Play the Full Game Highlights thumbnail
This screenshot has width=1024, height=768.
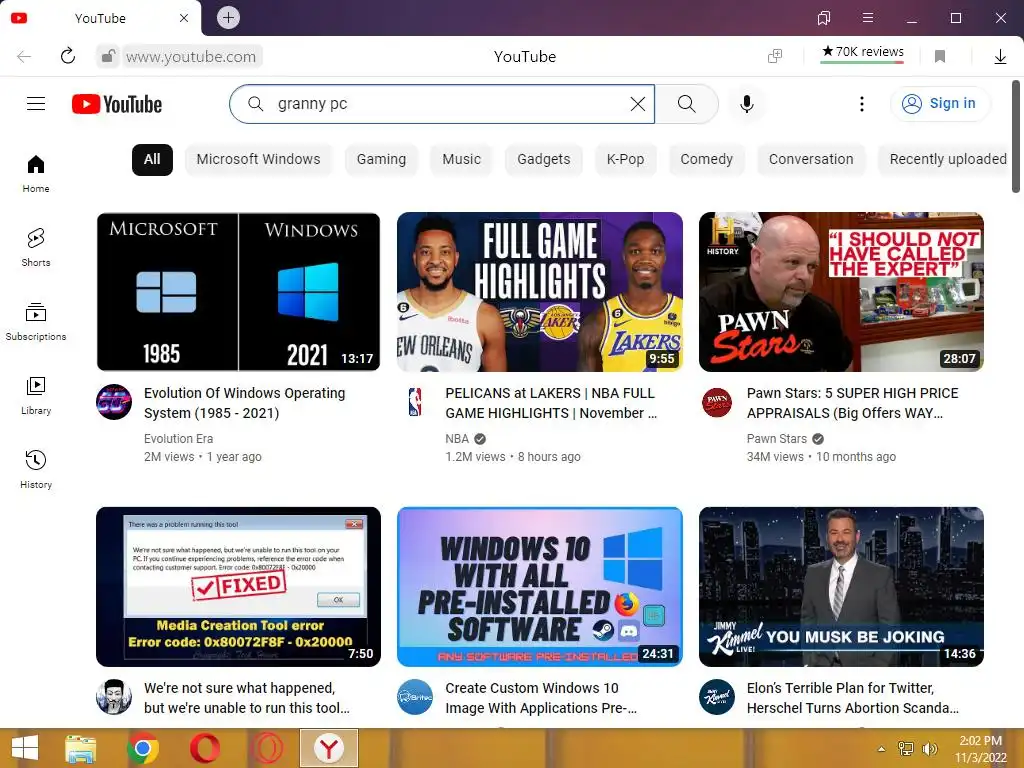pyautogui.click(x=539, y=292)
